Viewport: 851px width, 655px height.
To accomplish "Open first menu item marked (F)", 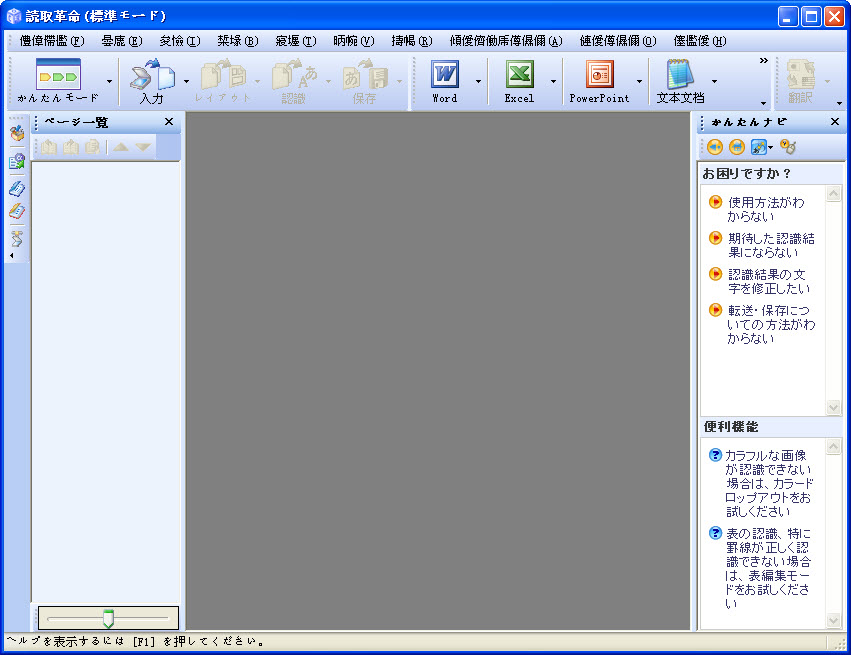I will (x=52, y=41).
